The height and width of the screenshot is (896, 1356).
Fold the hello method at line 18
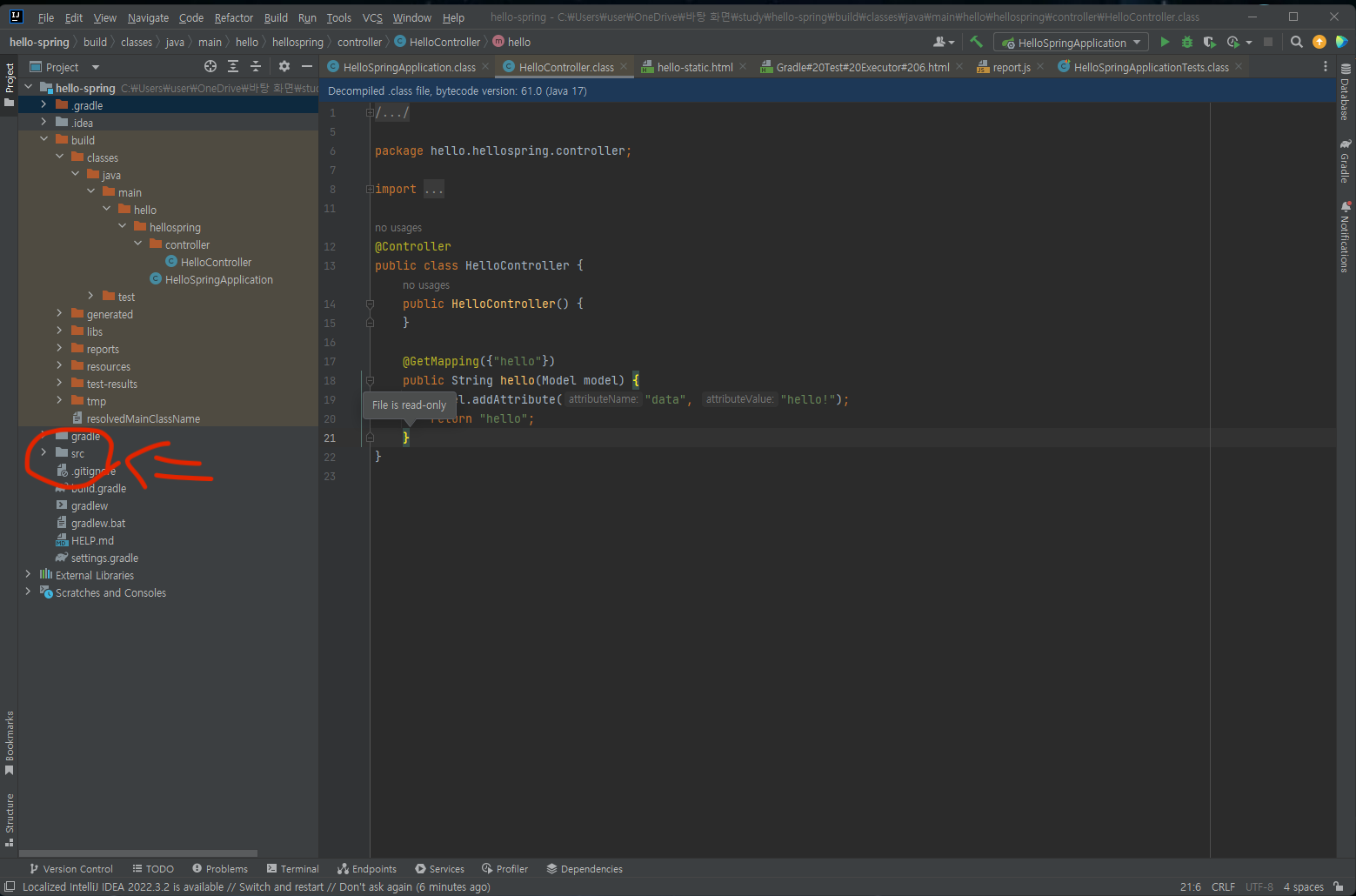[370, 380]
